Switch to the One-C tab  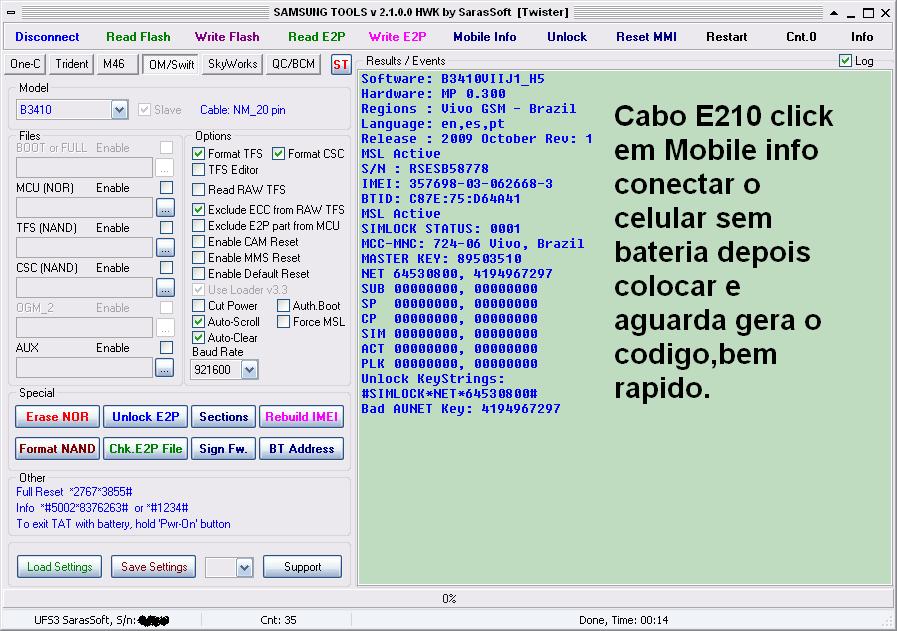pos(25,64)
